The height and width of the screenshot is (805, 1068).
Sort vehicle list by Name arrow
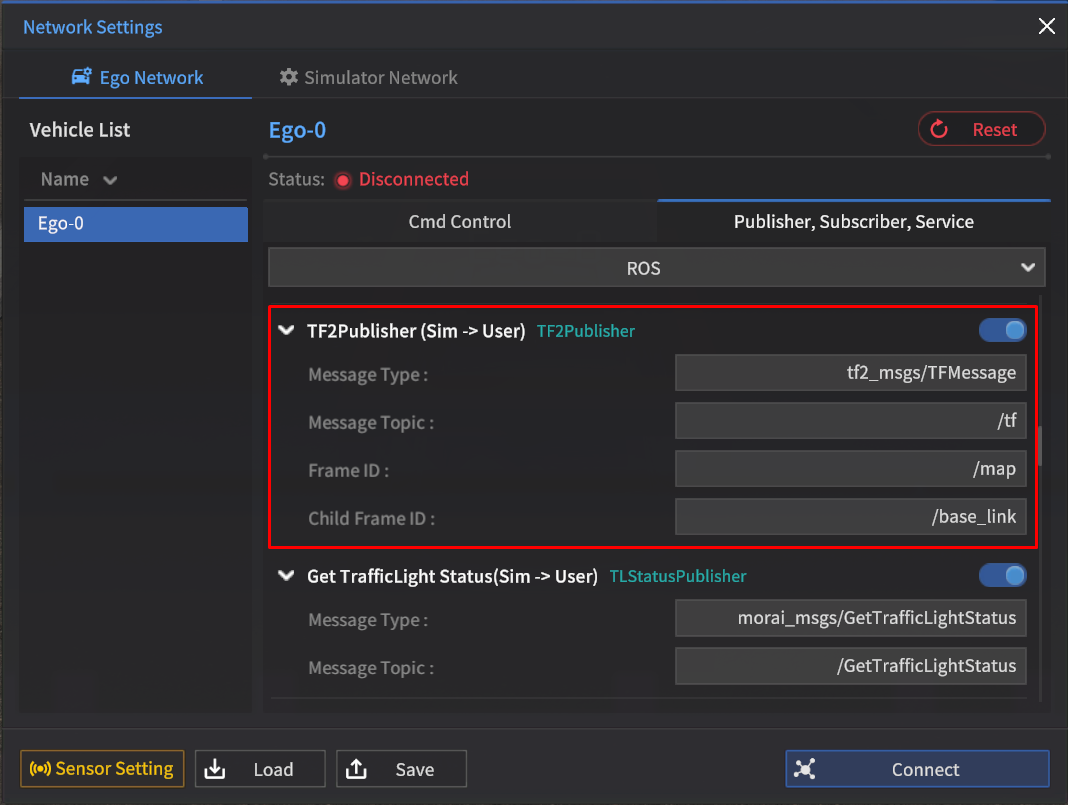[x=110, y=180]
